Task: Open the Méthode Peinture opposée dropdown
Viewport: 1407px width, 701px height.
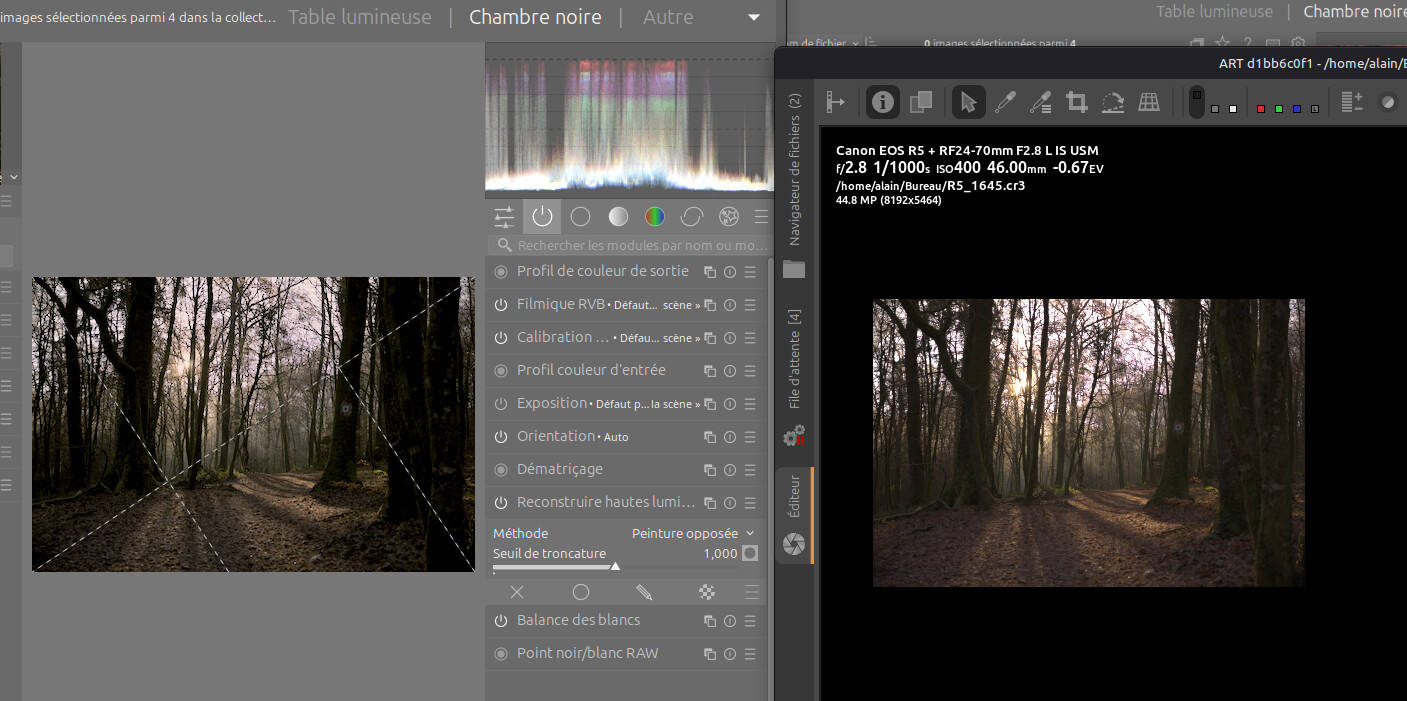Action: pyautogui.click(x=693, y=534)
